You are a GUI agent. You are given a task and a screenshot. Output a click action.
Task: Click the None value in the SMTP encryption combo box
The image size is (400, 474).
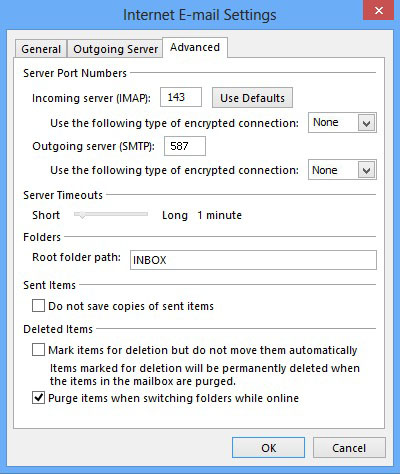click(325, 170)
